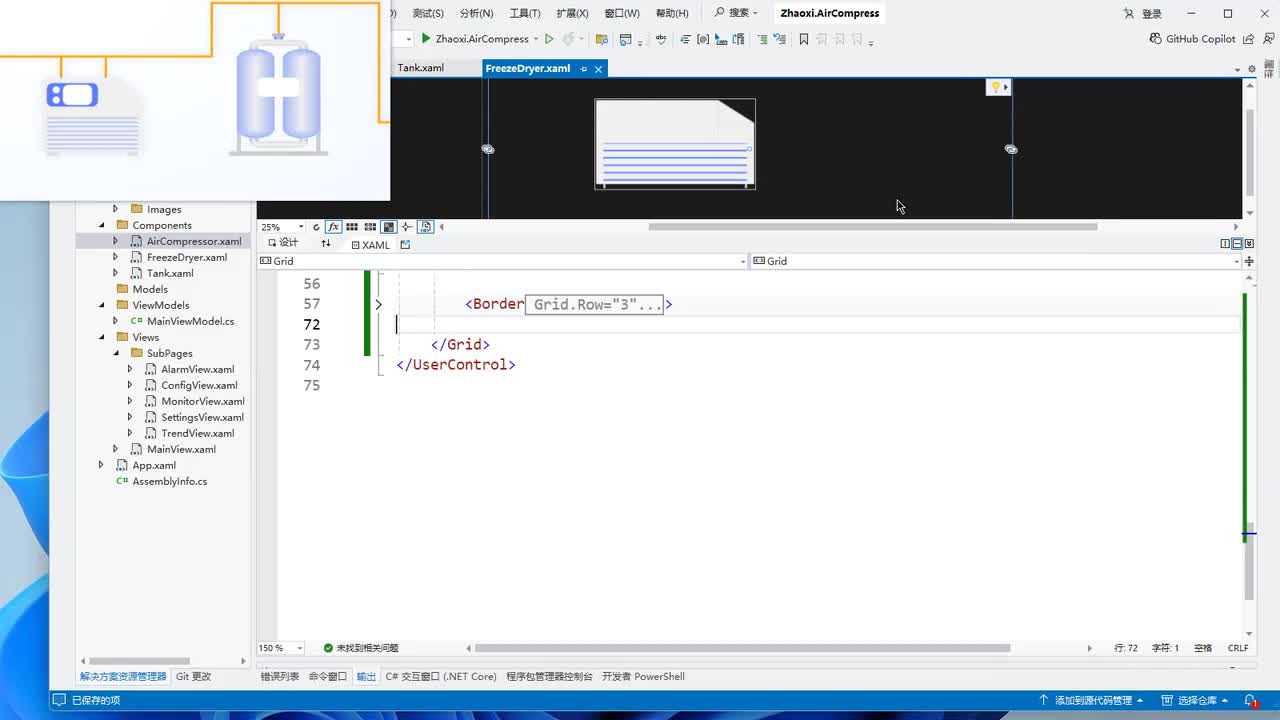Pin the FreezeDryer.xaml tab
The width and height of the screenshot is (1280, 720).
584,69
